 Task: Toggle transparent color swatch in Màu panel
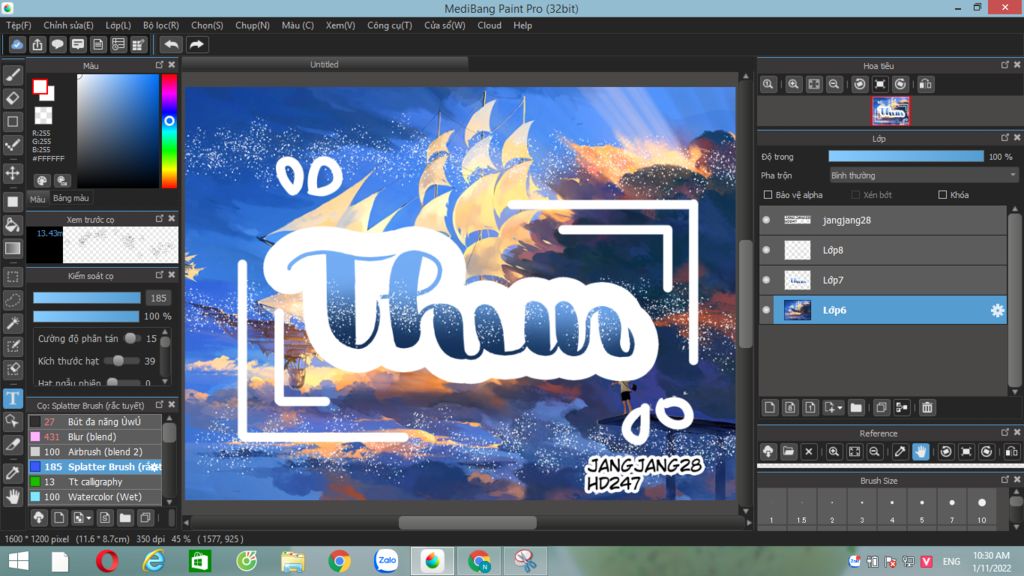click(43, 116)
